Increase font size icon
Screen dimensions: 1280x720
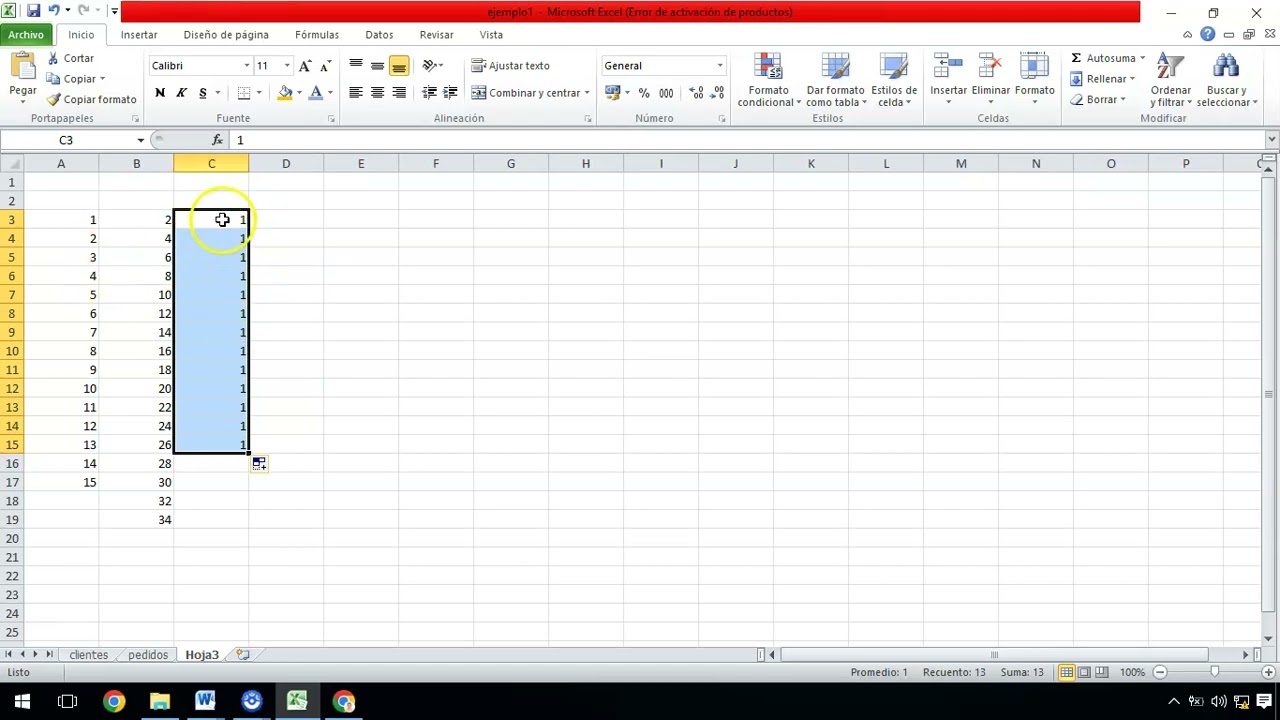[x=305, y=66]
